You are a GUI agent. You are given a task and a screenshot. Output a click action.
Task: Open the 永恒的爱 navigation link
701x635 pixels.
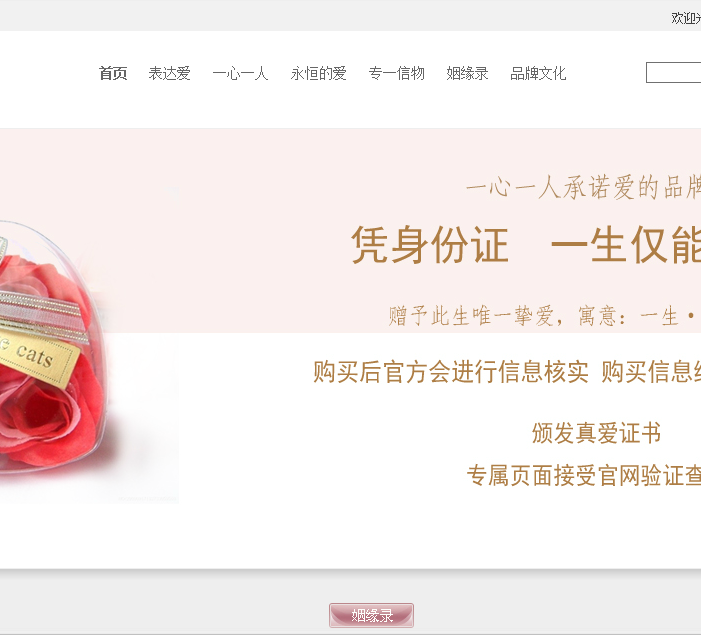tap(318, 73)
